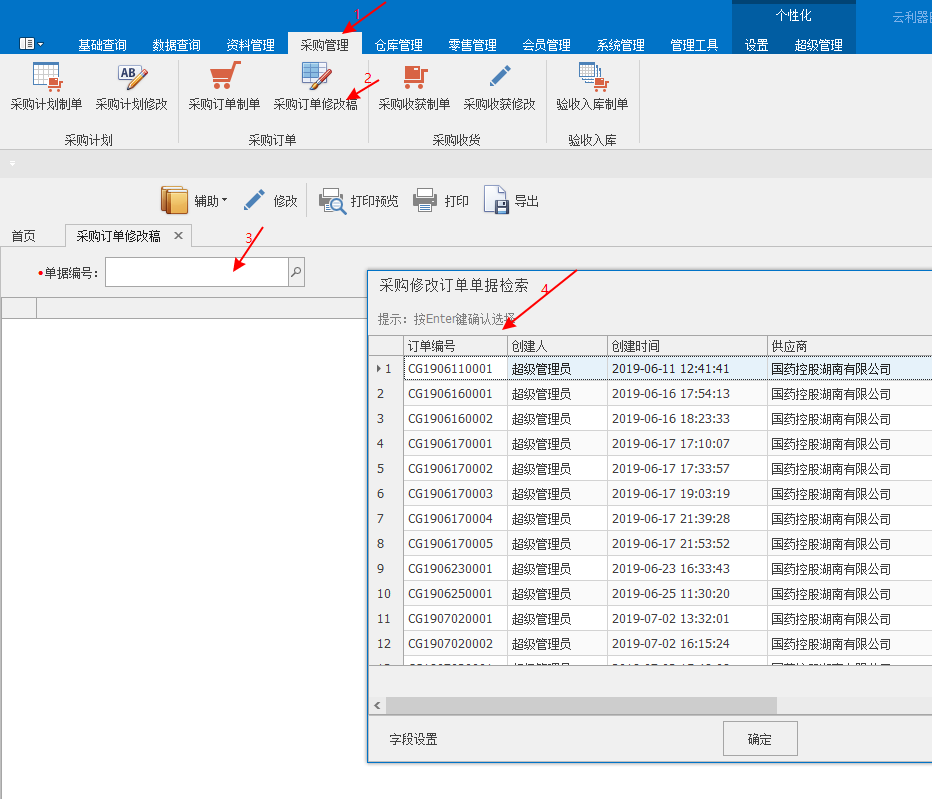Close the 采购订单修改稿 tab

click(178, 235)
